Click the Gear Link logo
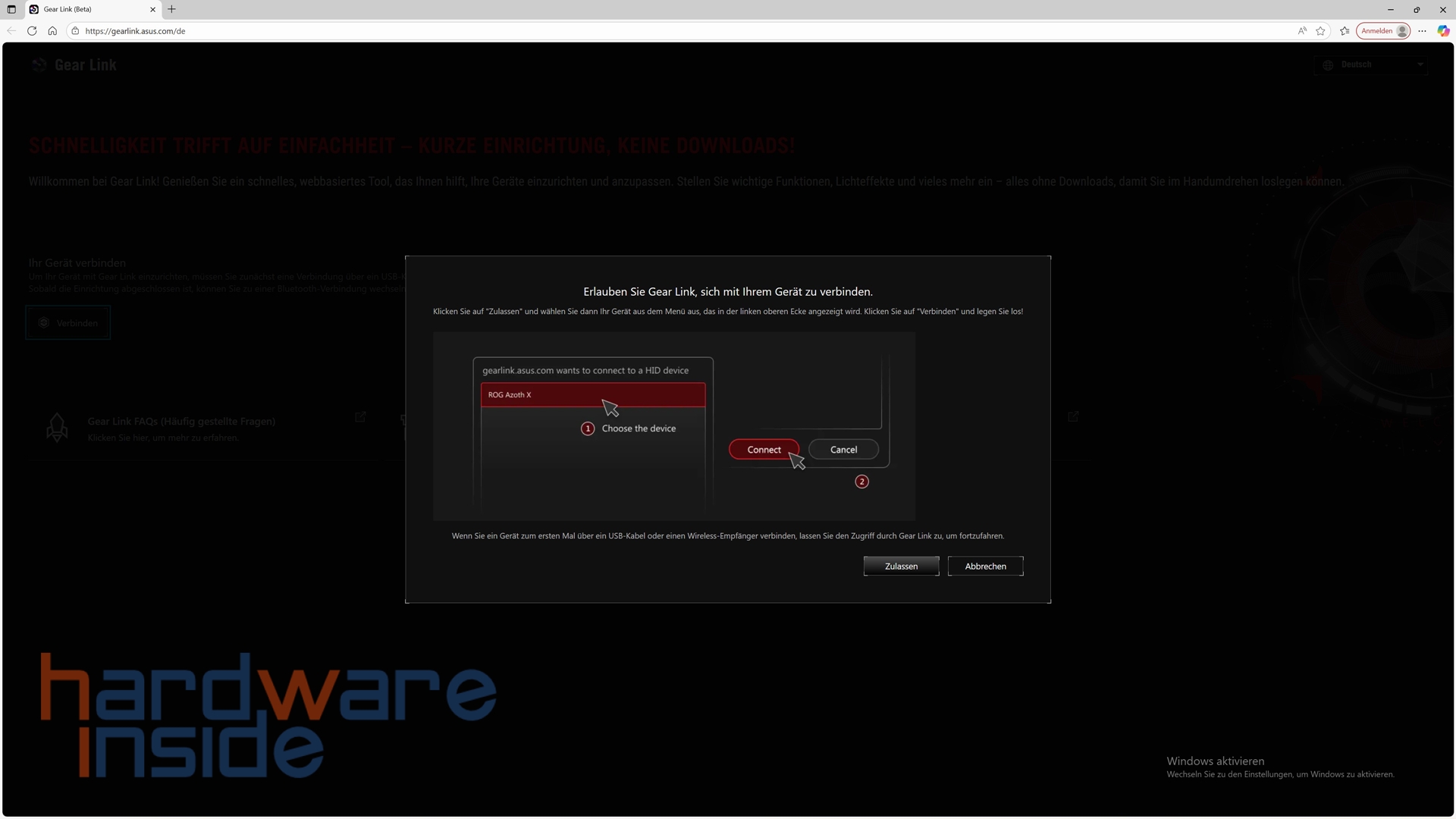Viewport: 1456px width, 819px height. pos(74,65)
